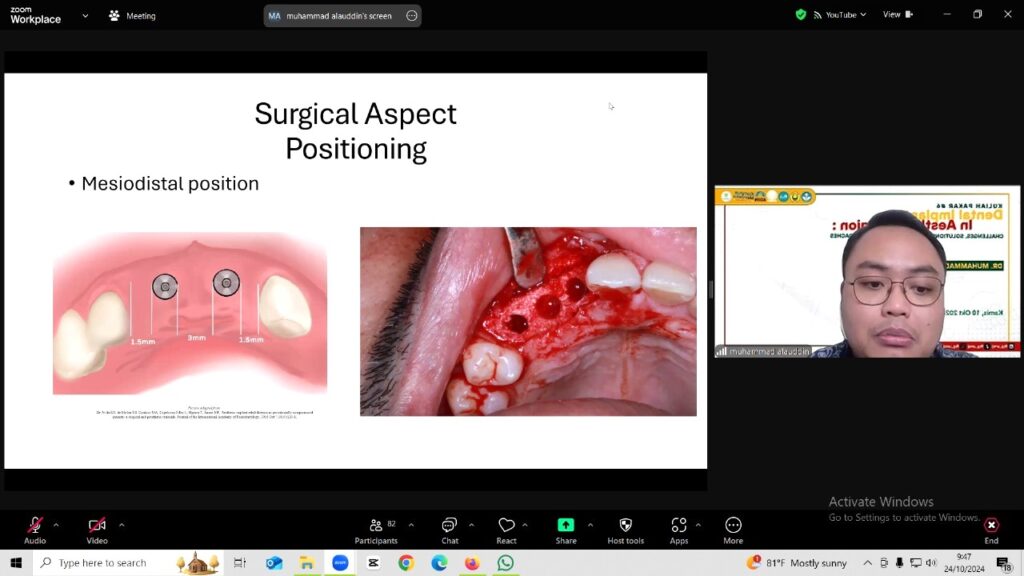Expand chevron beside Chat
This screenshot has height=576, width=1024.
click(472, 524)
